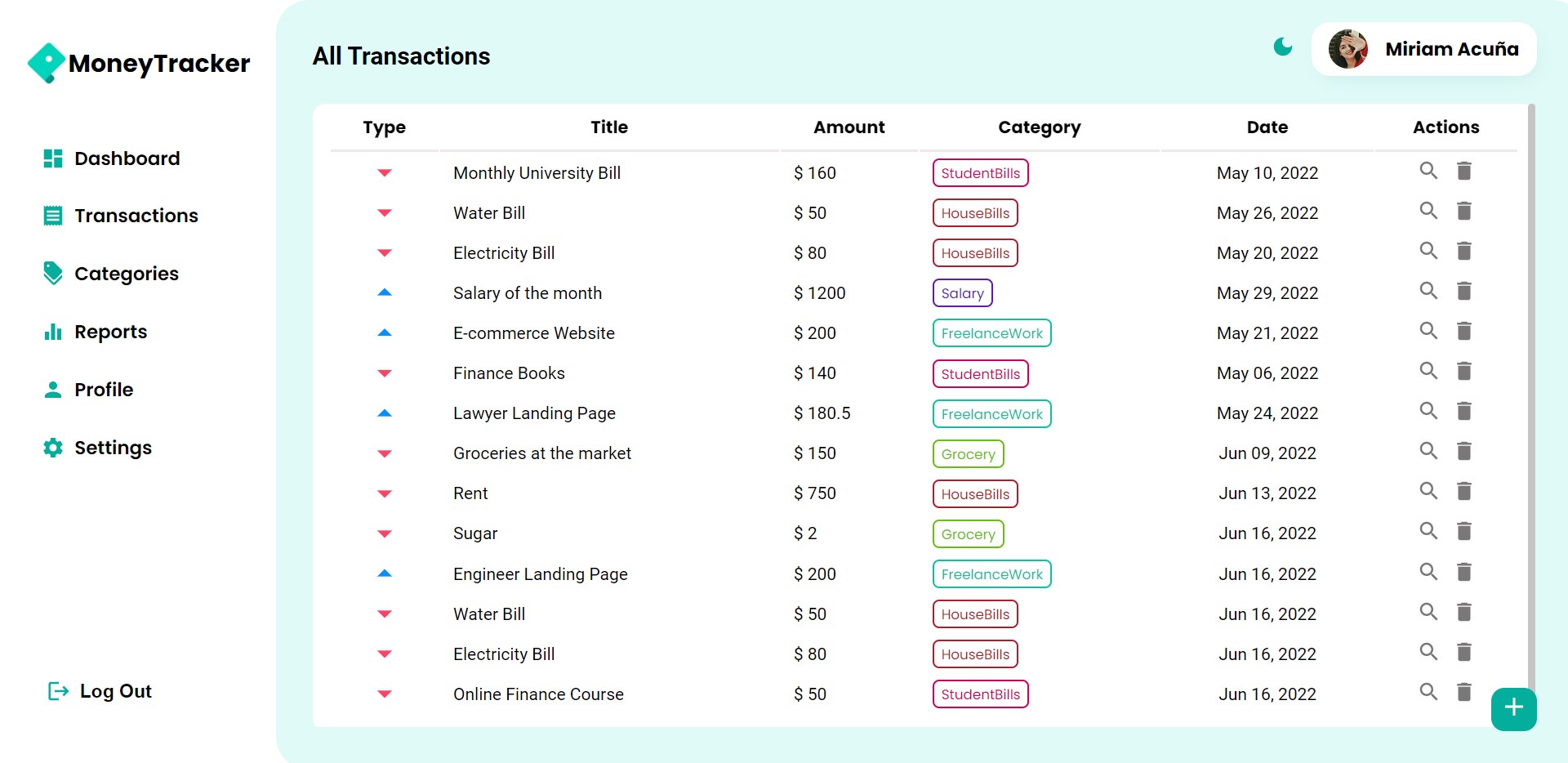View details of Monthly University Bill transaction
This screenshot has height=763, width=1568.
pos(1428,171)
